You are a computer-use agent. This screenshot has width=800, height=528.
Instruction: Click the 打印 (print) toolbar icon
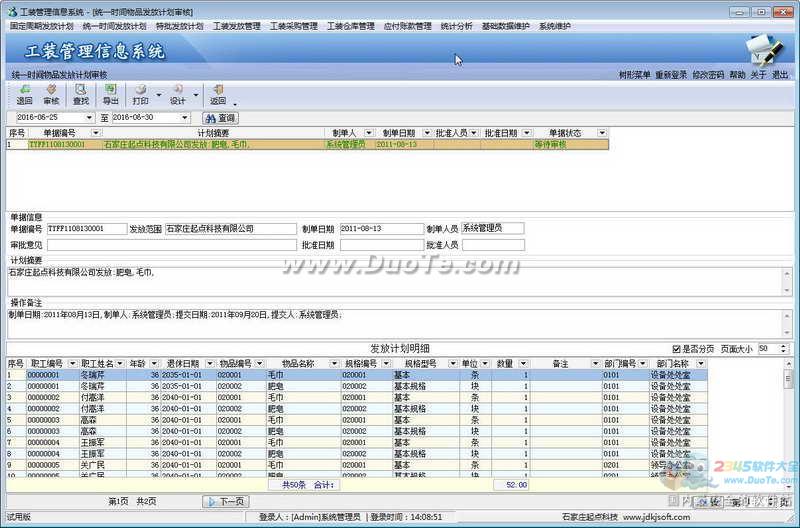point(141,94)
